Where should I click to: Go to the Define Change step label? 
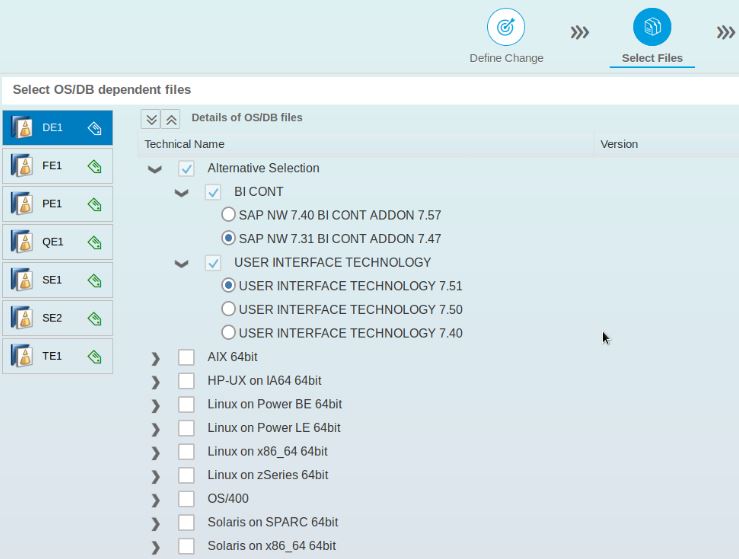click(x=506, y=58)
